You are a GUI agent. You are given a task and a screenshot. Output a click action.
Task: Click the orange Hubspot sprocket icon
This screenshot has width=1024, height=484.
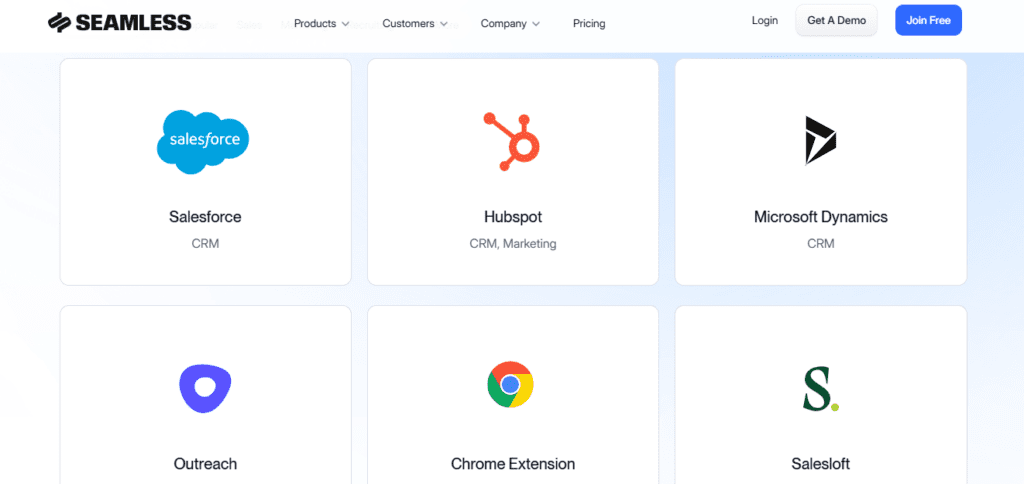coord(512,138)
